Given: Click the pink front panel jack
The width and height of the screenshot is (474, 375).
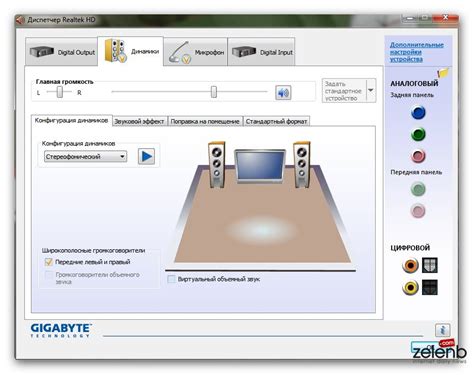Looking at the screenshot, I should [x=418, y=211].
